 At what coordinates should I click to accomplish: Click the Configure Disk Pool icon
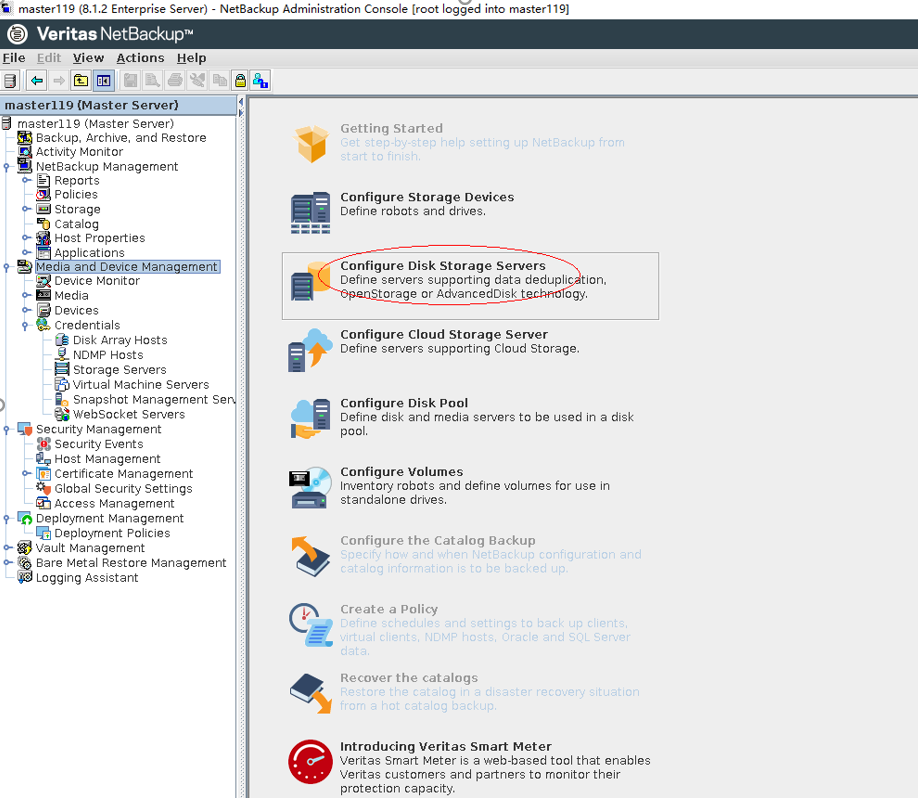point(310,417)
